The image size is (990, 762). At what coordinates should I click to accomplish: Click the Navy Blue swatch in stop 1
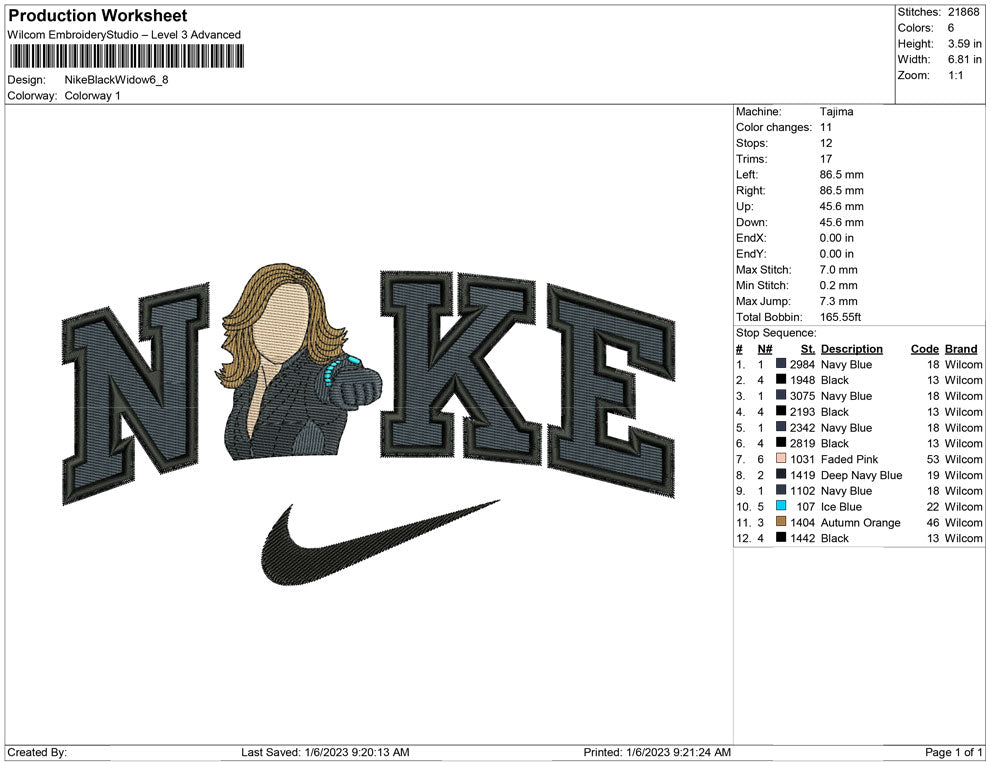[x=781, y=364]
